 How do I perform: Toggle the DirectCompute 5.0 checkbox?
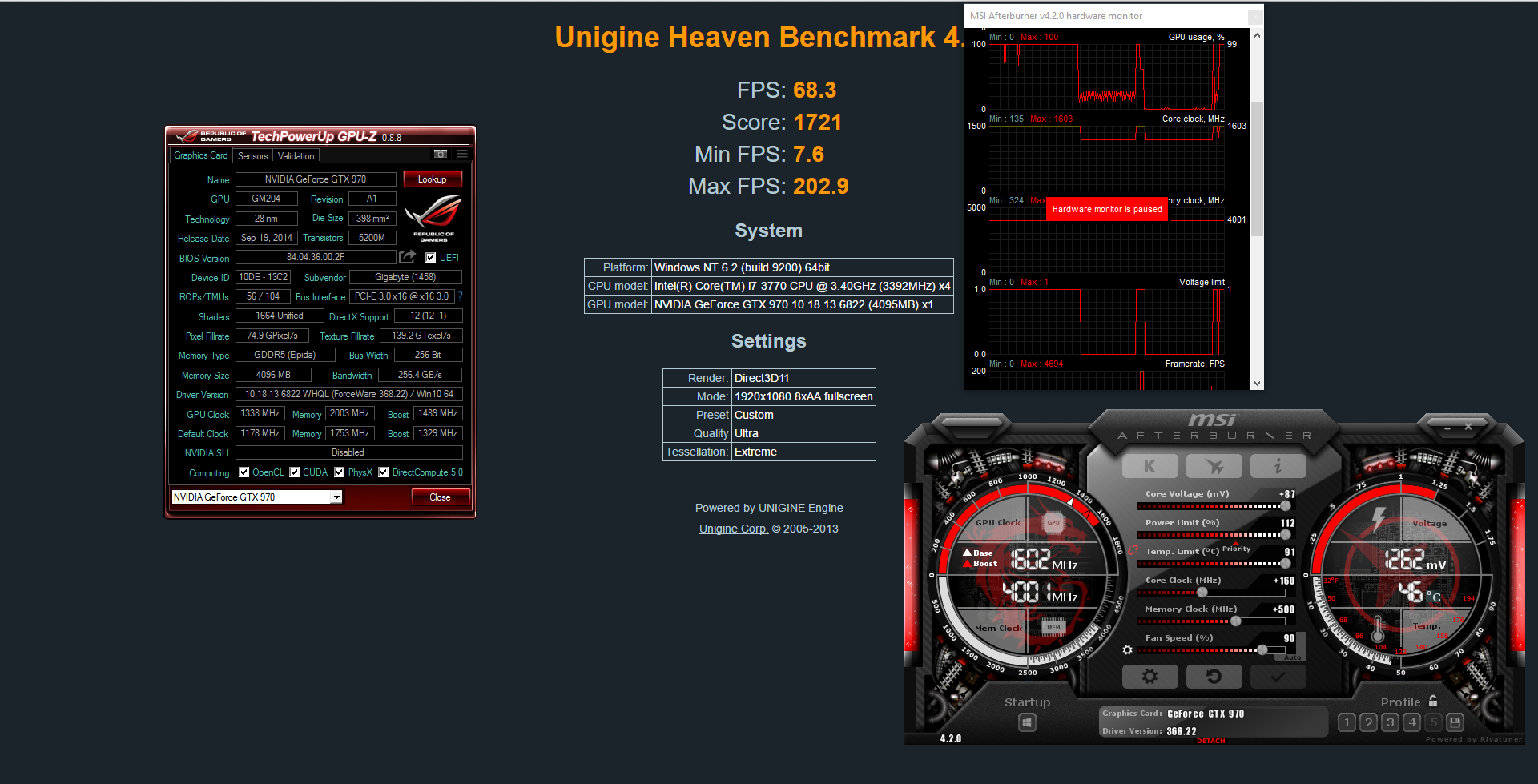pos(384,472)
